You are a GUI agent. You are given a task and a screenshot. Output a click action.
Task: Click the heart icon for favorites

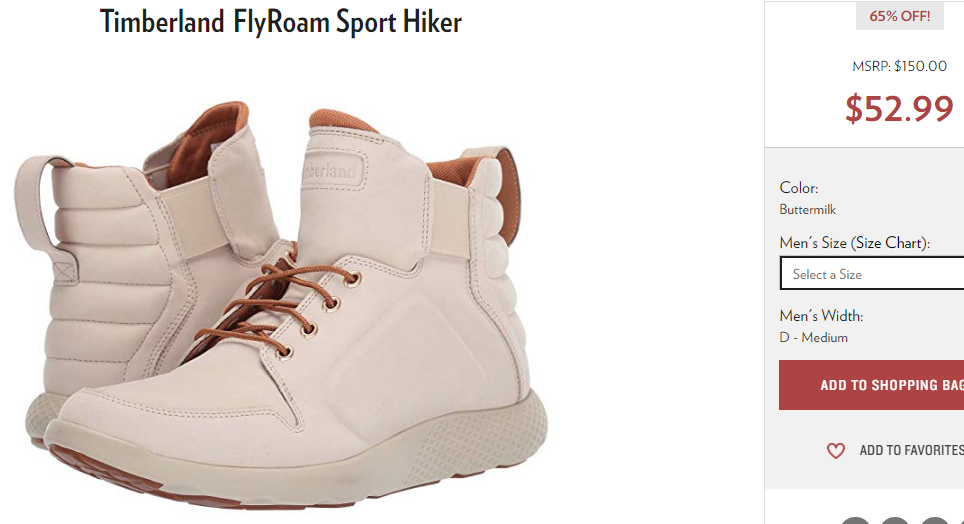[836, 451]
